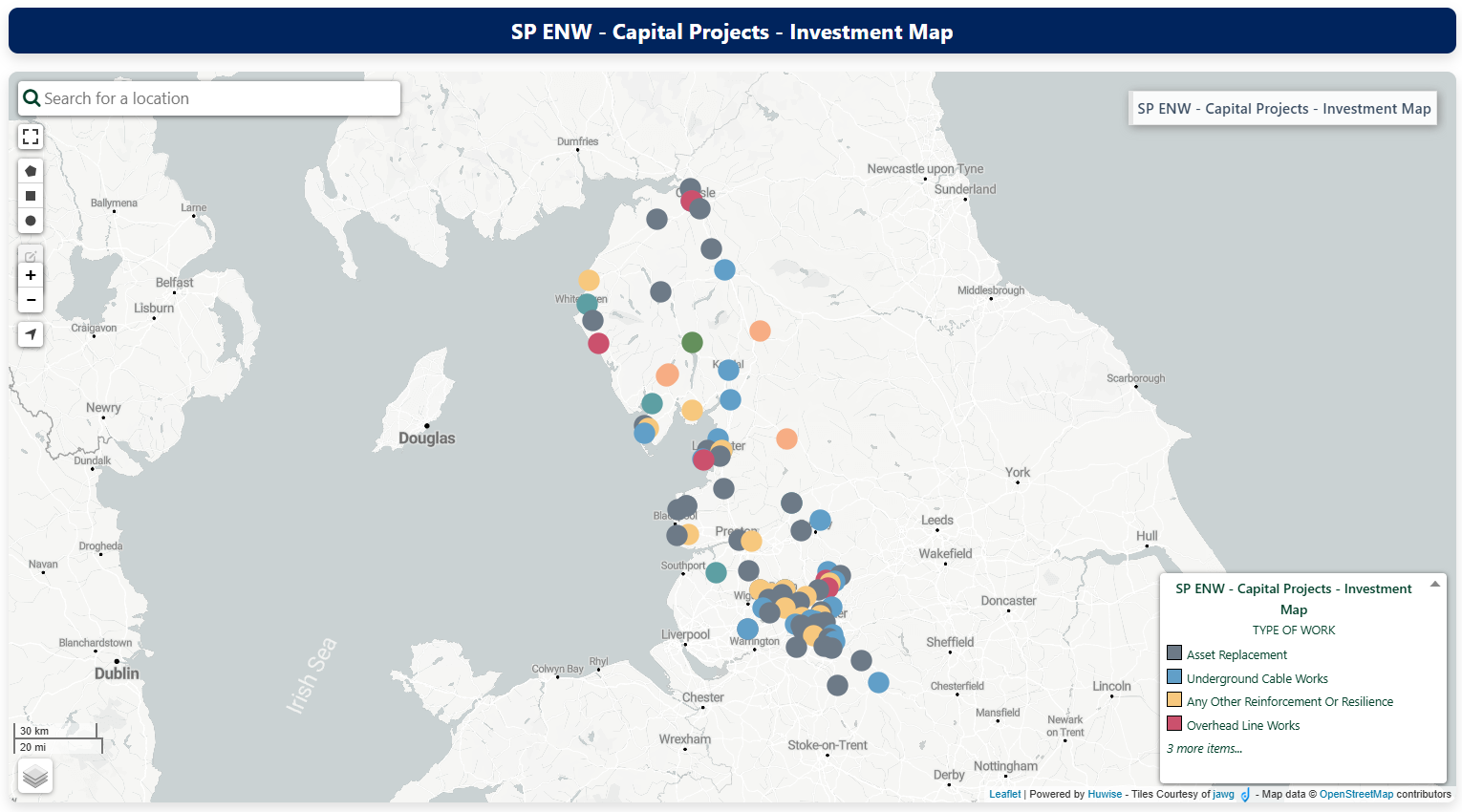Activate the geolocation arrow control
1462x812 pixels.
click(30, 334)
